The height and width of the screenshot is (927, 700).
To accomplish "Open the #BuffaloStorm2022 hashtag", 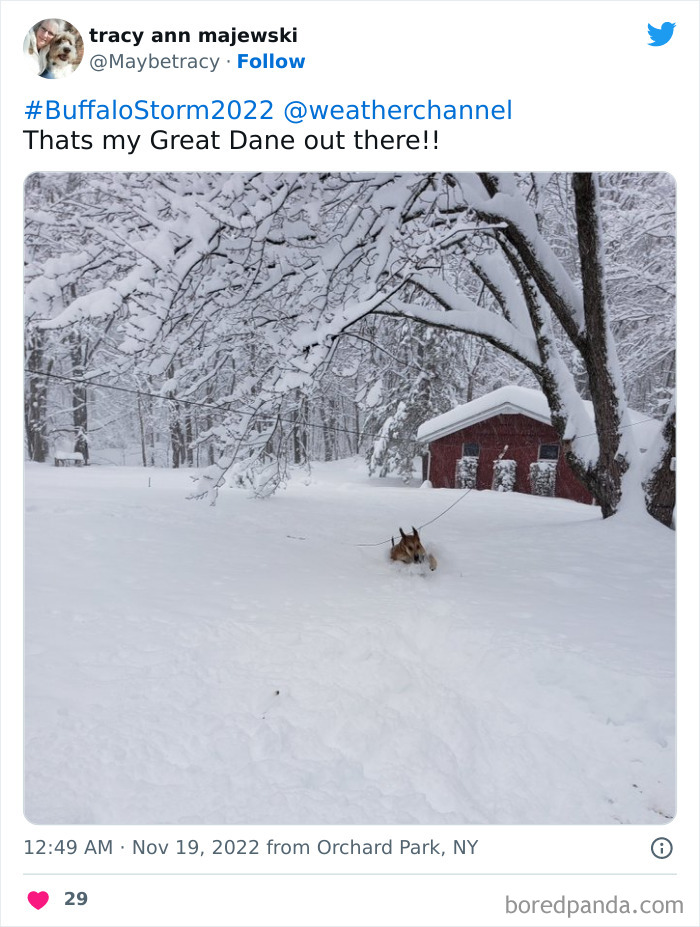I will coord(148,110).
